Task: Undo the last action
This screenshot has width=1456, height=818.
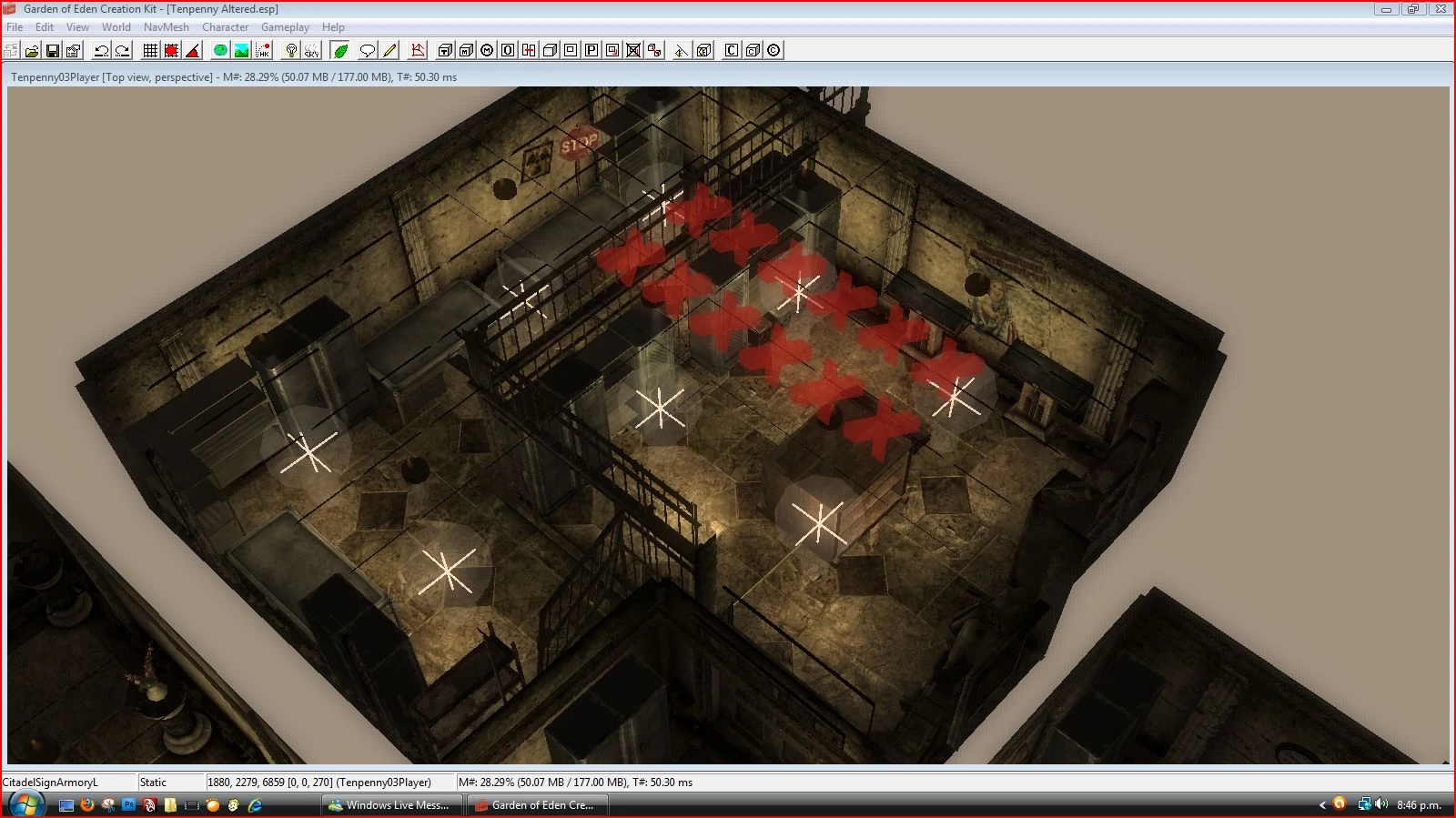Action: coord(102,50)
